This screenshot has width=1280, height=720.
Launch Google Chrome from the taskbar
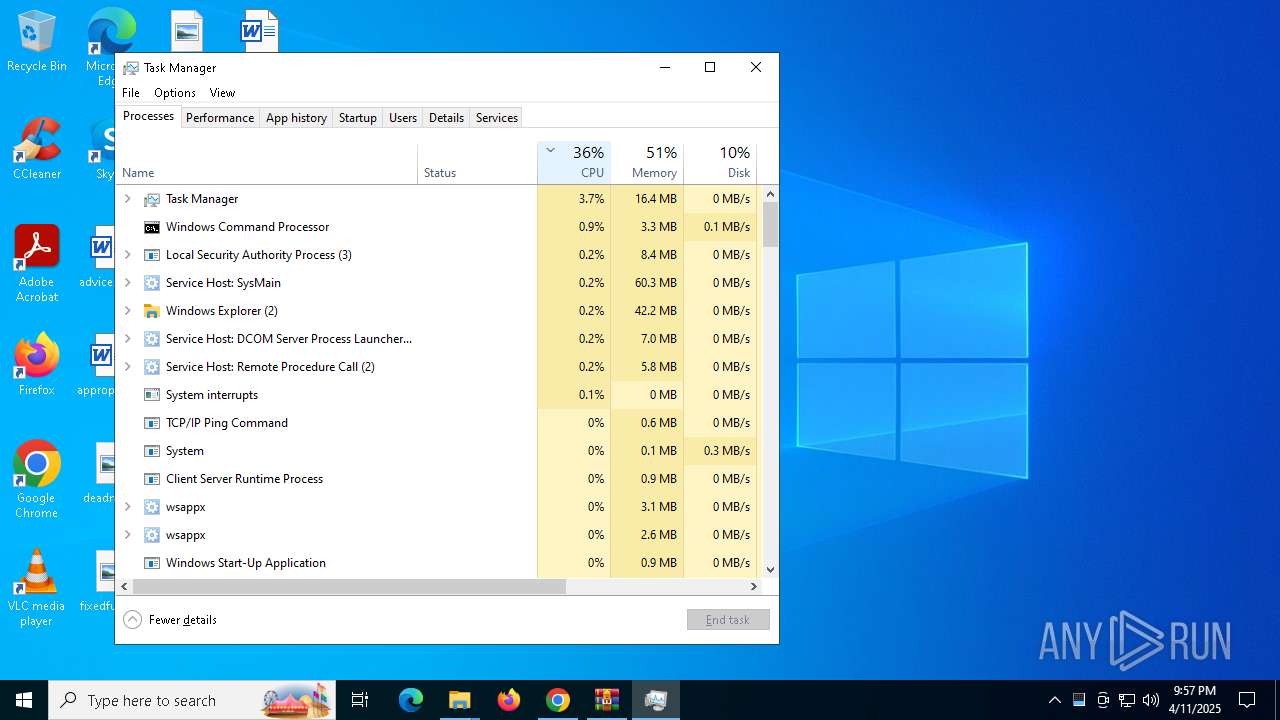558,700
